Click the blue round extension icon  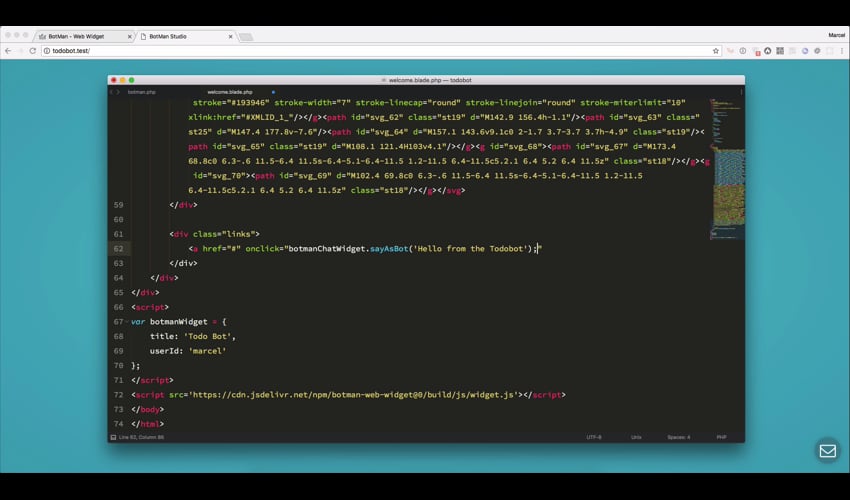[805, 50]
